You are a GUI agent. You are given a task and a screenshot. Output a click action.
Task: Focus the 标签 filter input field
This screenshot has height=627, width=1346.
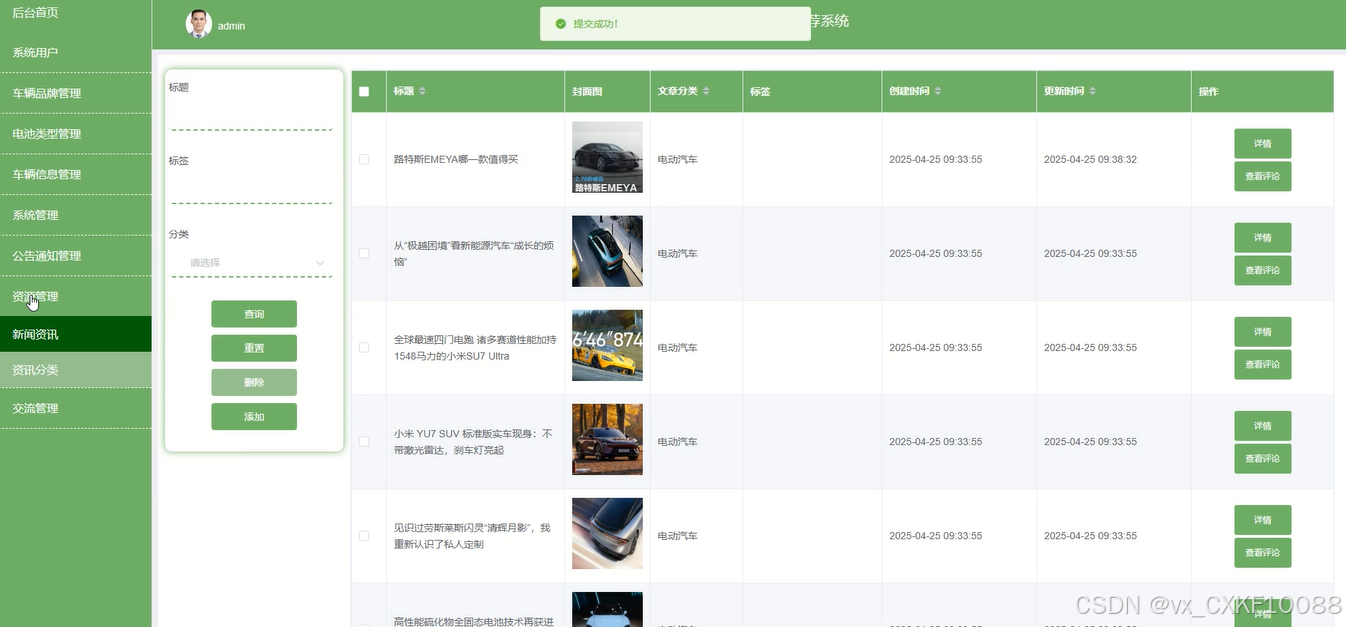251,189
